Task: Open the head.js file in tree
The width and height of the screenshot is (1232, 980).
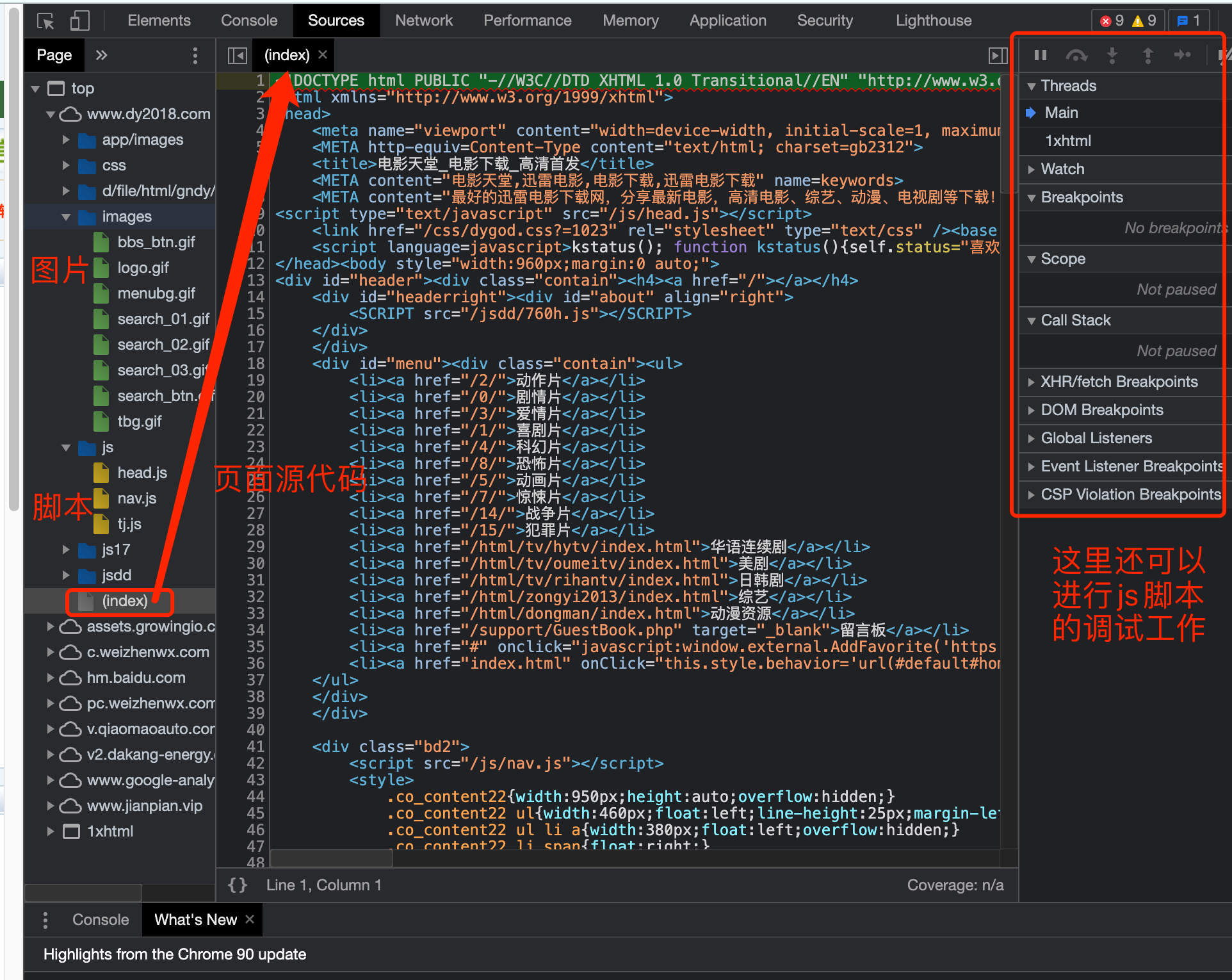Action: tap(142, 473)
